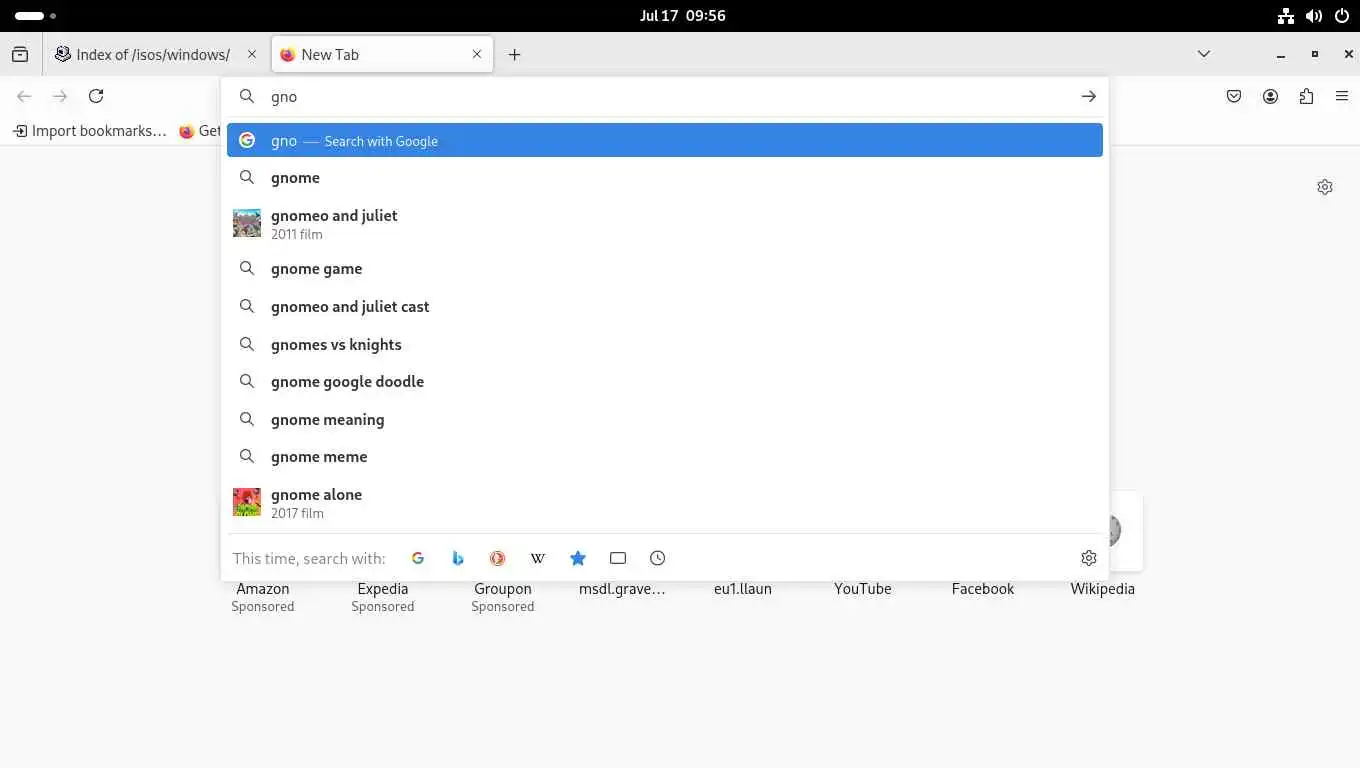This screenshot has height=768, width=1360.
Task: Open the GNOME Activities overview pill
Action: click(x=35, y=16)
